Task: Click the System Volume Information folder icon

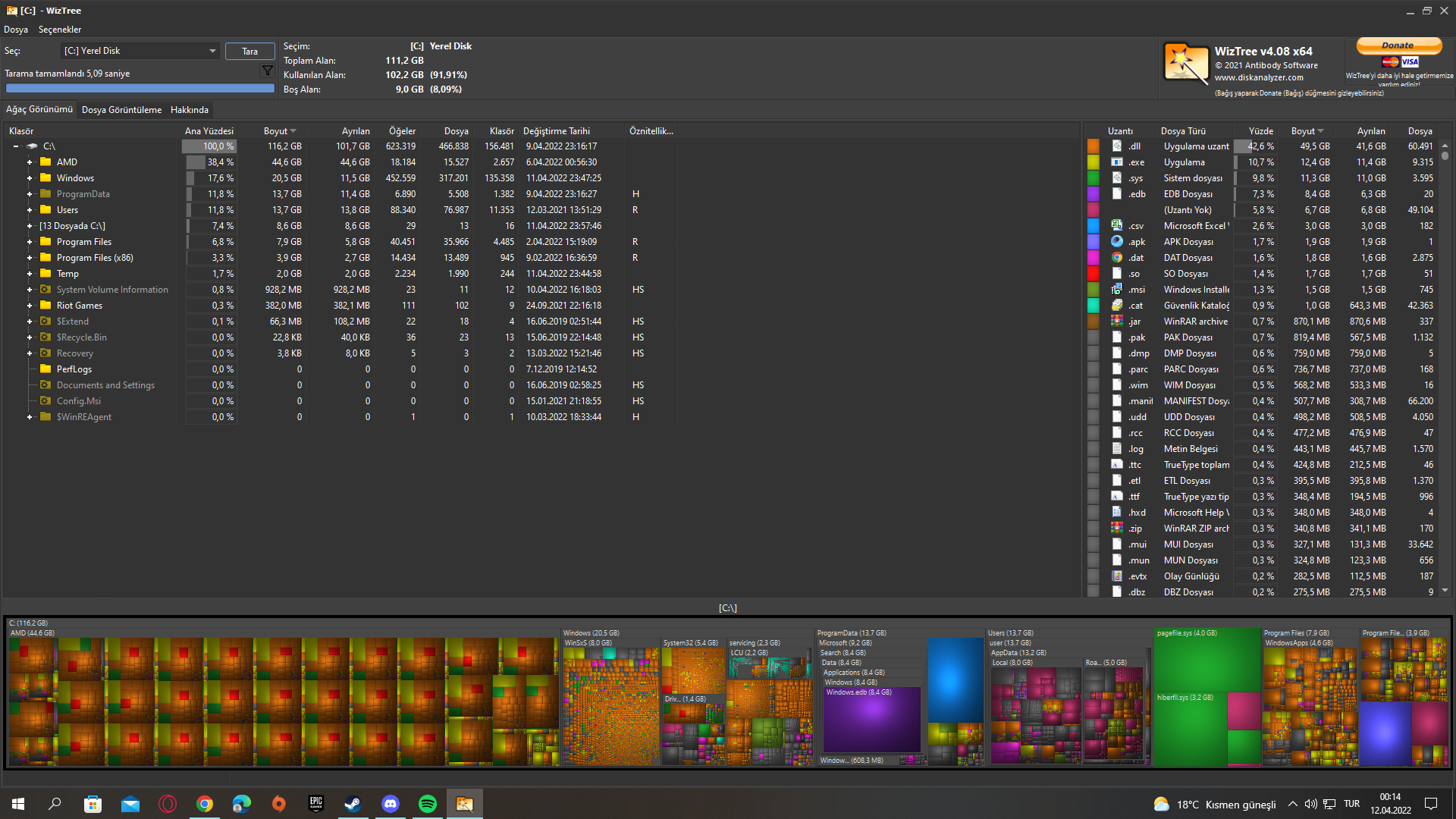Action: [x=45, y=289]
